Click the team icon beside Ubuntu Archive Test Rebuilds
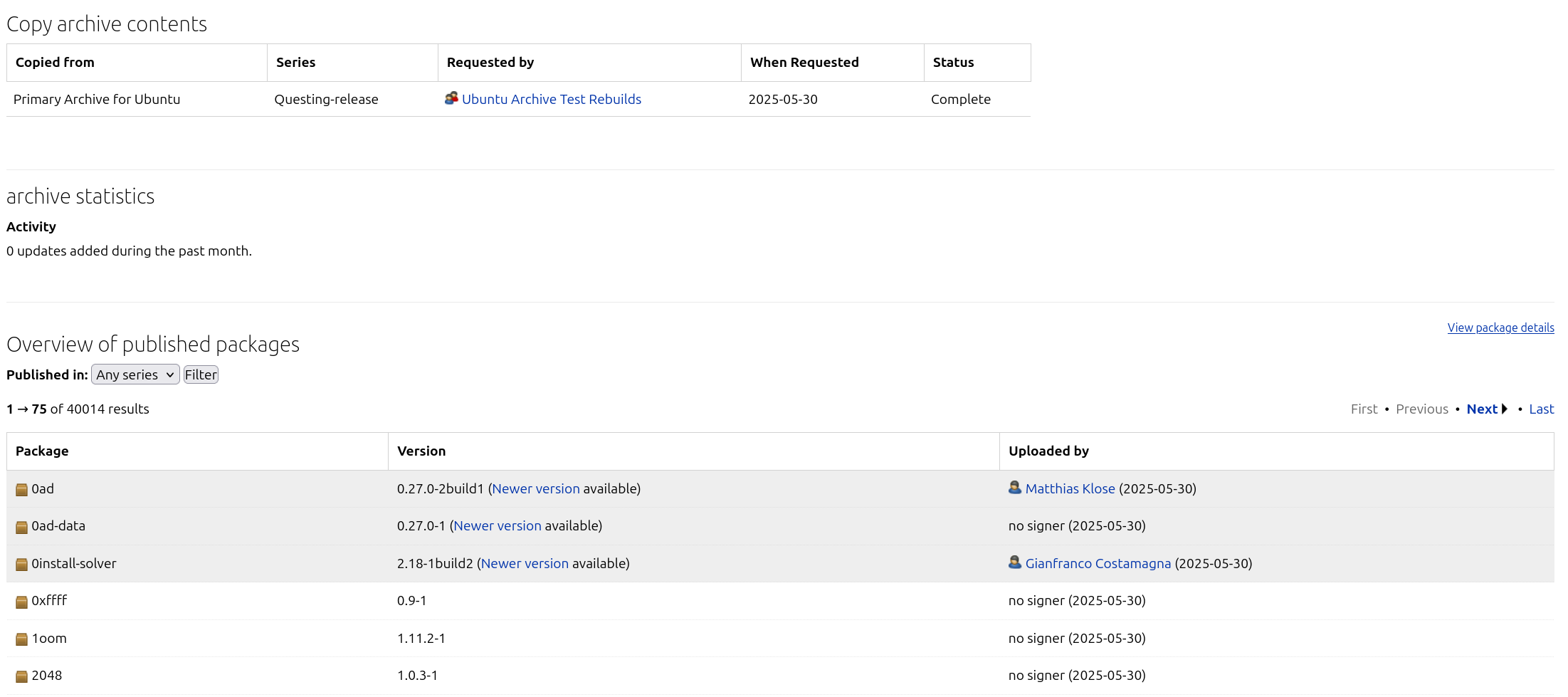The width and height of the screenshot is (1568, 697). (x=451, y=98)
